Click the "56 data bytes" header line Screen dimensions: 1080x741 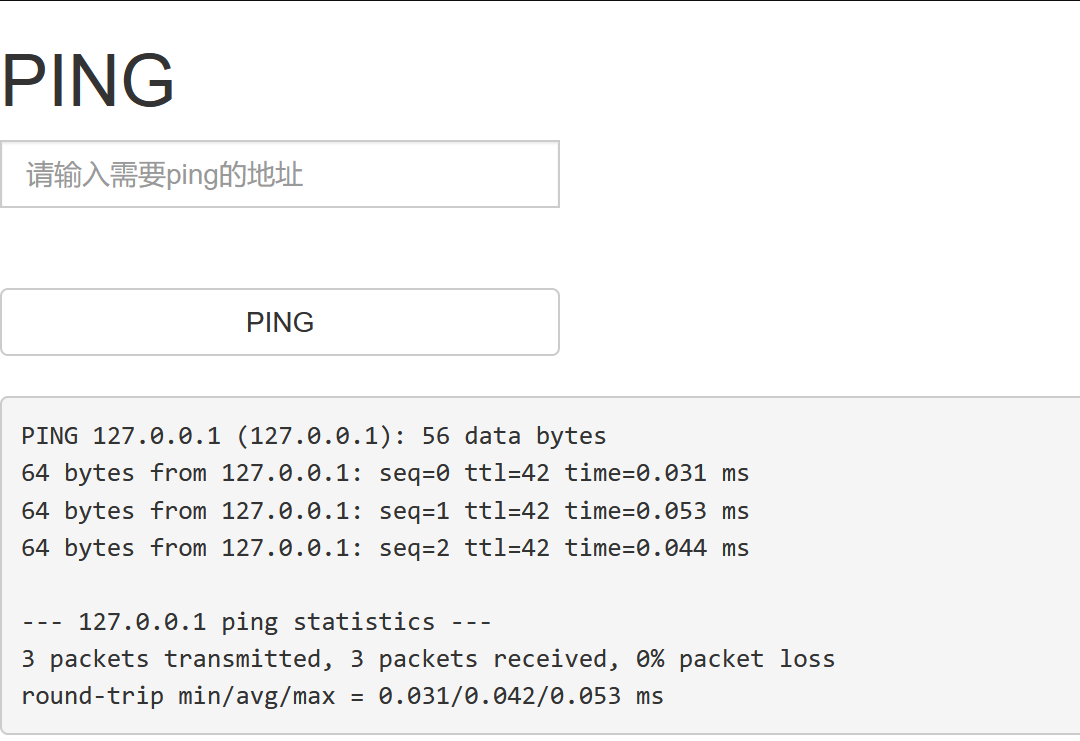[514, 436]
